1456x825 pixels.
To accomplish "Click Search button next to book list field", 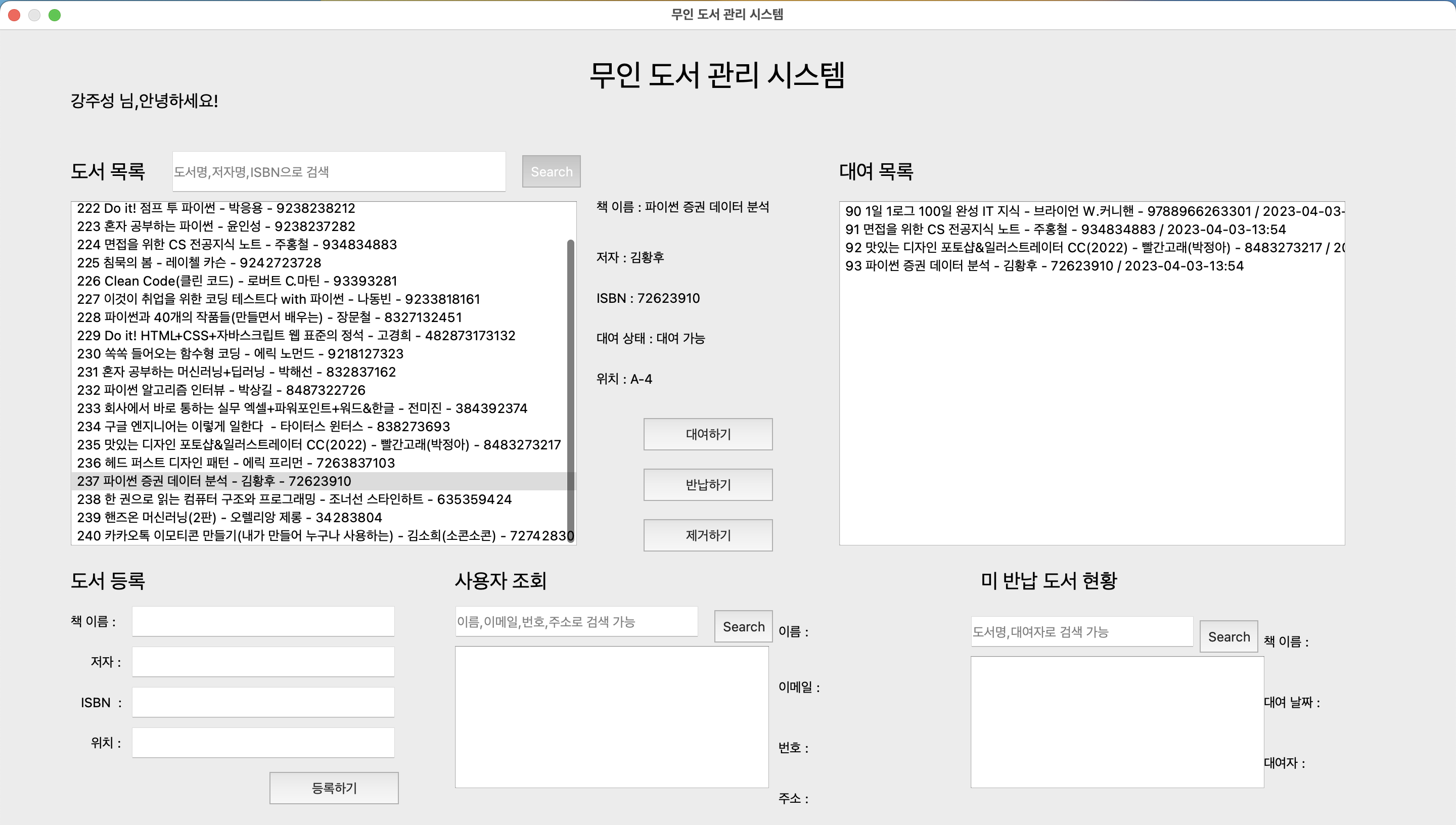I will (551, 172).
